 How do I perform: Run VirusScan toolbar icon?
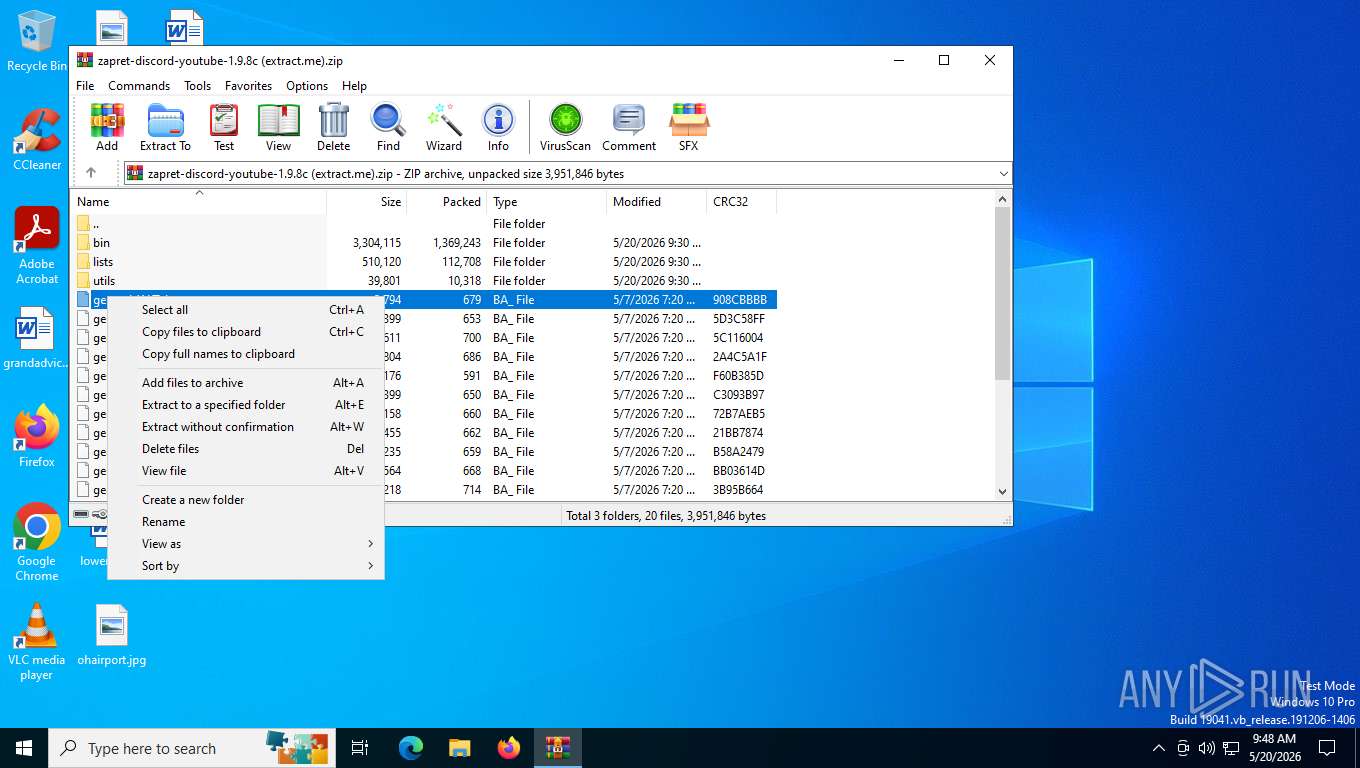point(565,127)
